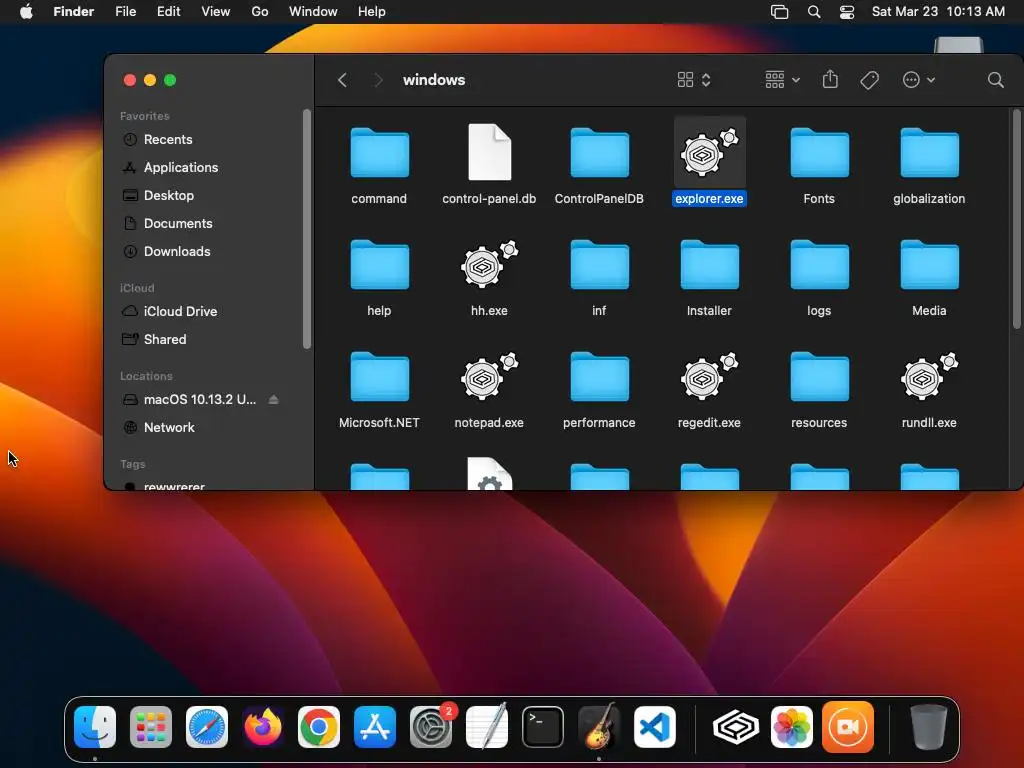Open Shared in sidebar
This screenshot has width=1024, height=768.
pos(165,340)
